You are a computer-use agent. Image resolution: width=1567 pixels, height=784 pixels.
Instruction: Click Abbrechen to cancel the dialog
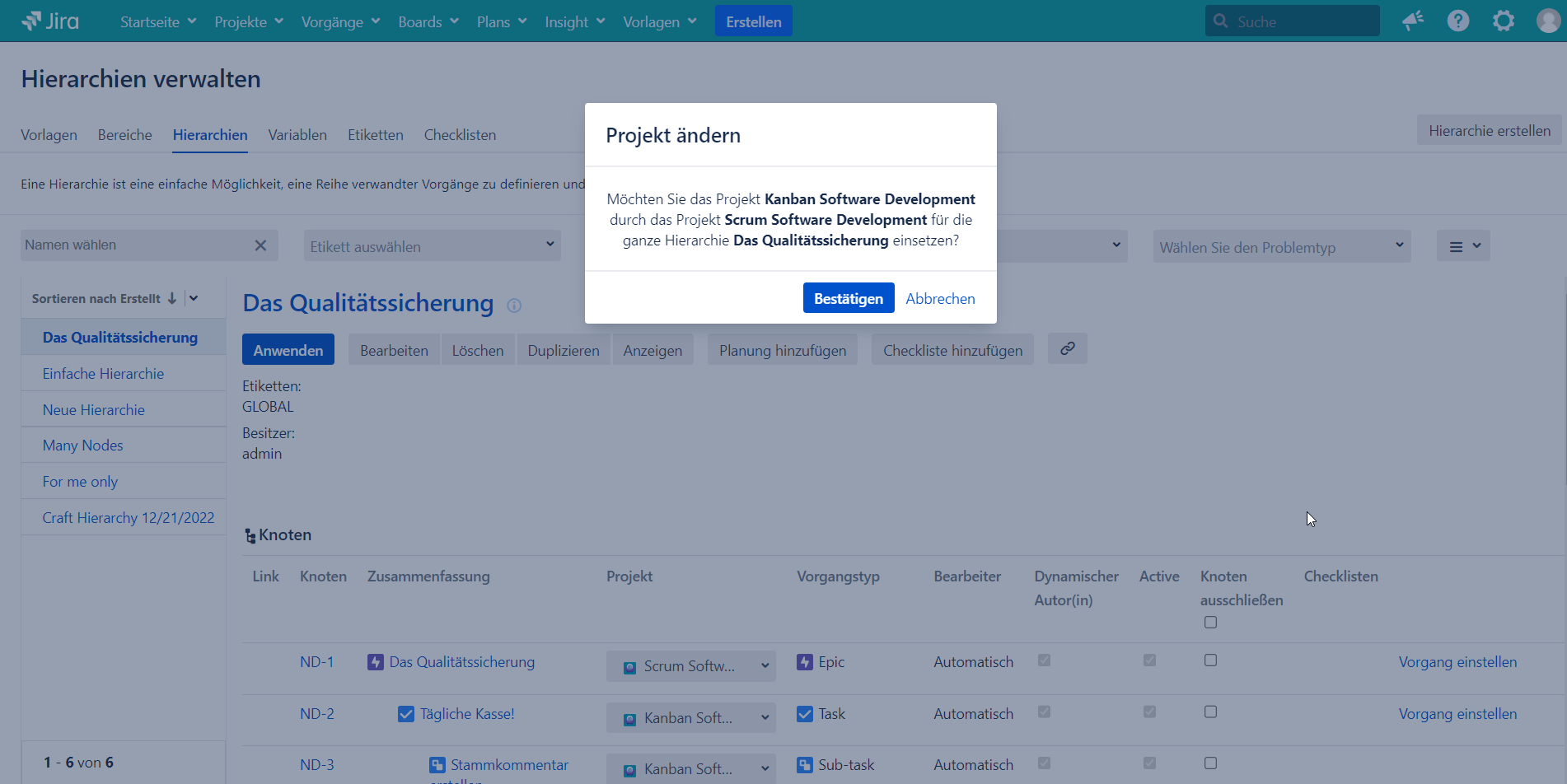point(940,298)
